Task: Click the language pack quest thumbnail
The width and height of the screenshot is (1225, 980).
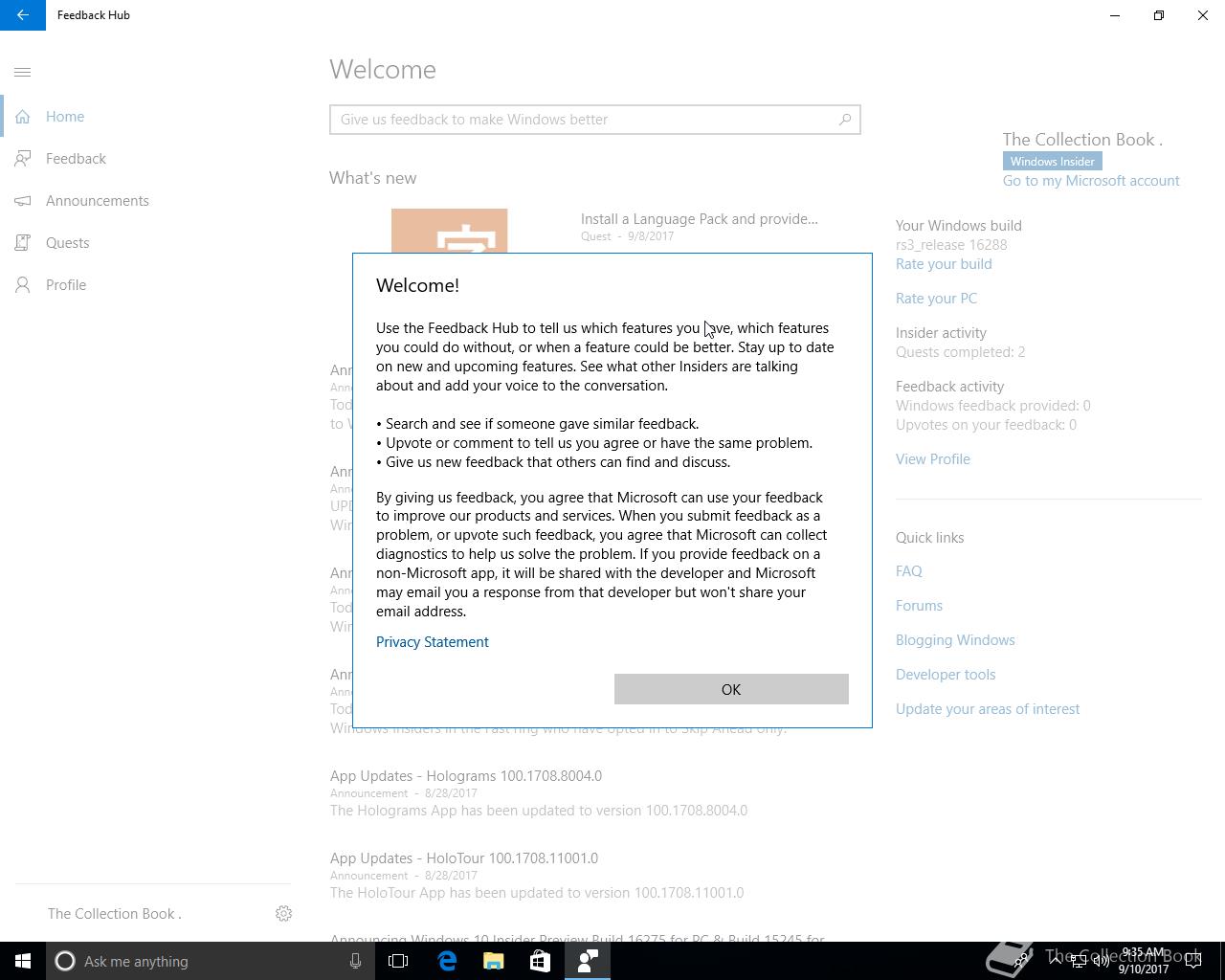Action: point(449,231)
